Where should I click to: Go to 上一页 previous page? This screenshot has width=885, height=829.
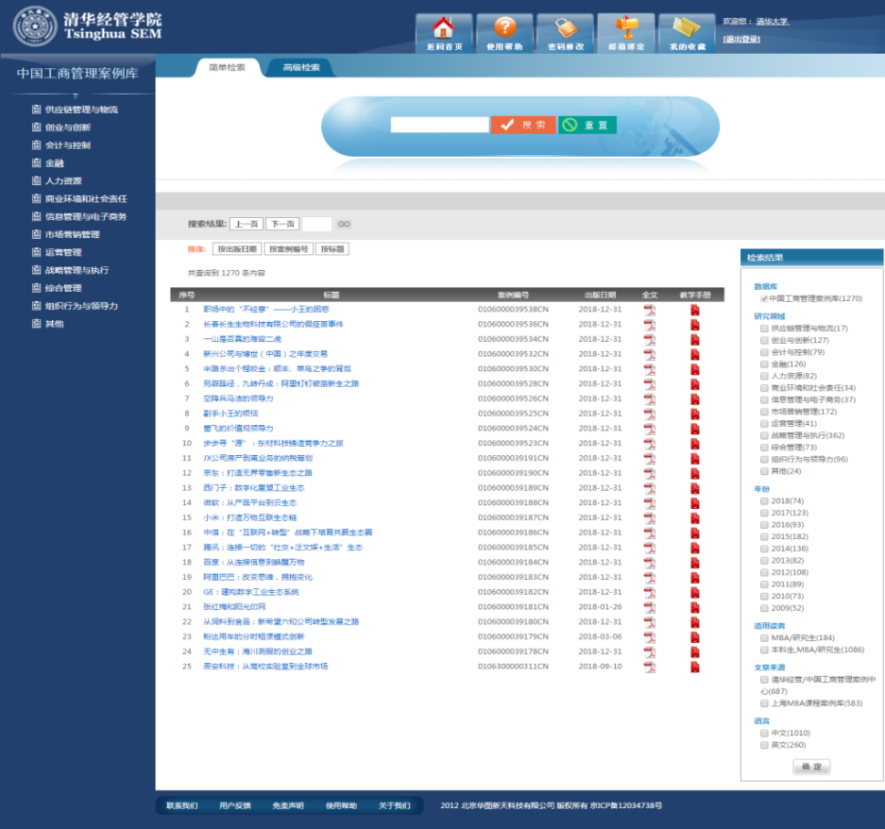point(246,224)
